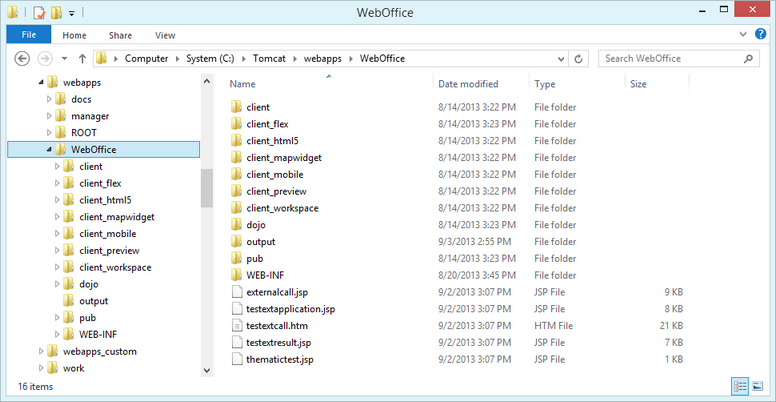Screen dimensions: 776x402
Task: Switch to the View ribbon tab
Action: pyautogui.click(x=165, y=35)
